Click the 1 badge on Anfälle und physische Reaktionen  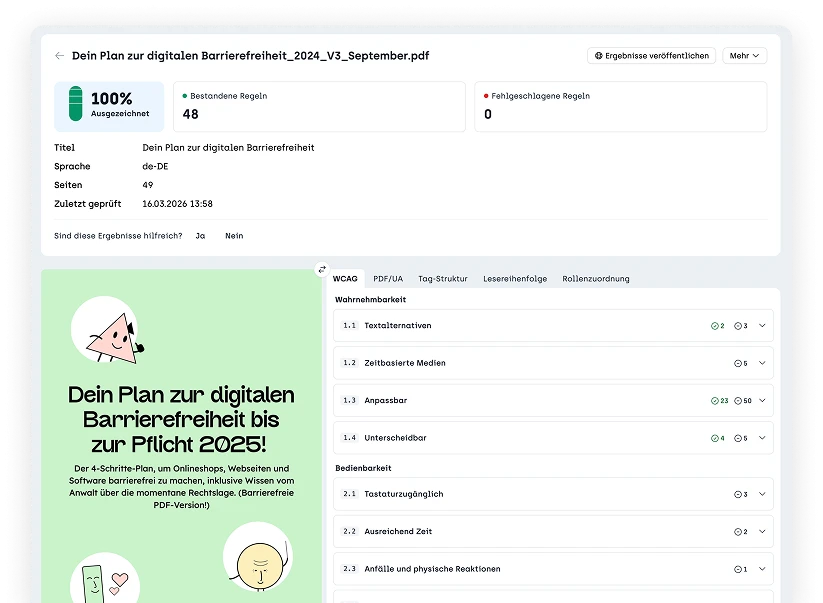741,568
